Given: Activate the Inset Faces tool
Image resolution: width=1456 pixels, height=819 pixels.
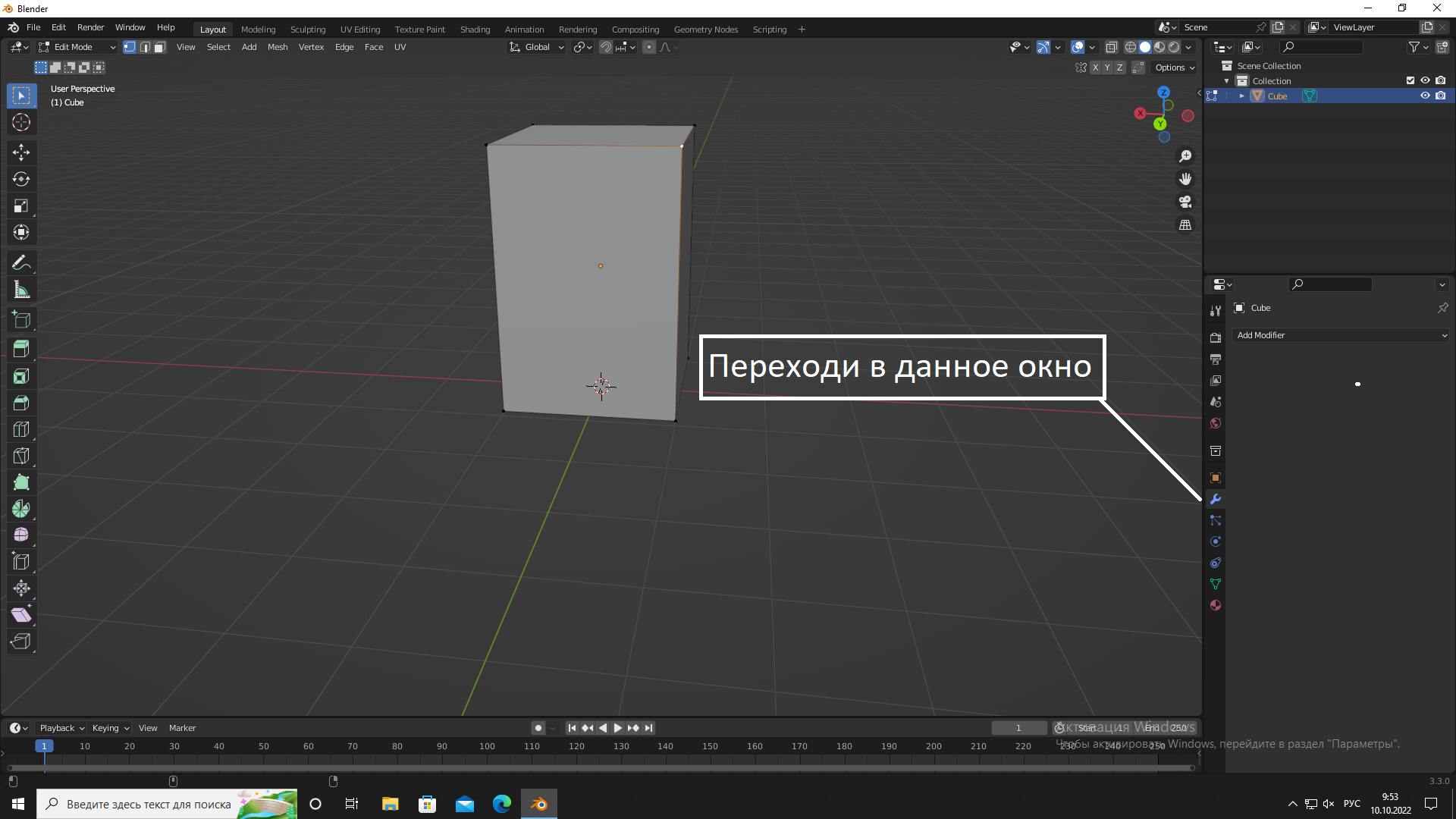Looking at the screenshot, I should (x=21, y=376).
